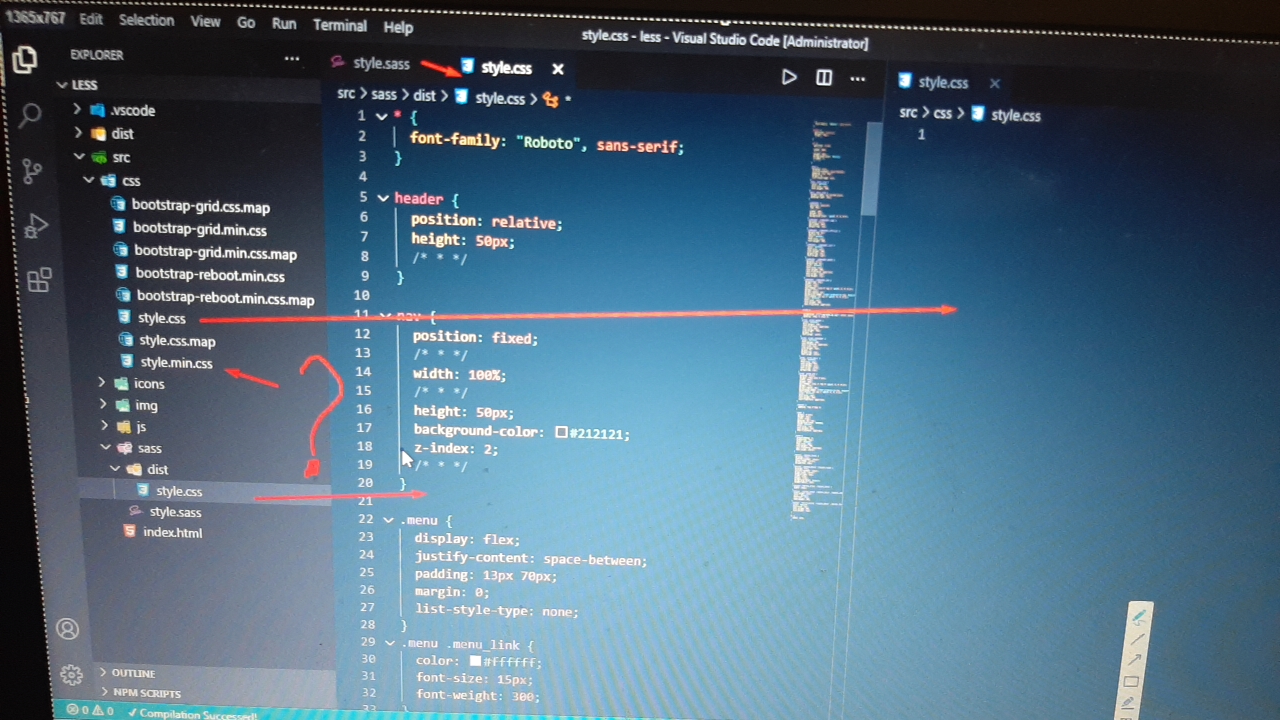Image resolution: width=1280 pixels, height=720 pixels.
Task: Collapse the header rule fold arrow
Action: tap(382, 198)
